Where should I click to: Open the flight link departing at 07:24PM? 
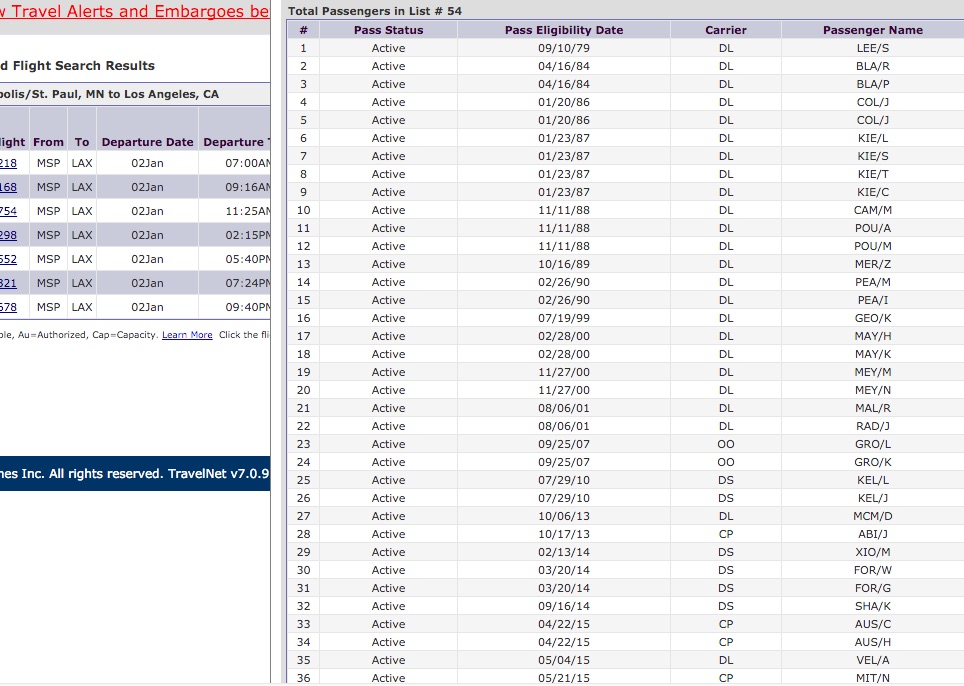point(8,283)
